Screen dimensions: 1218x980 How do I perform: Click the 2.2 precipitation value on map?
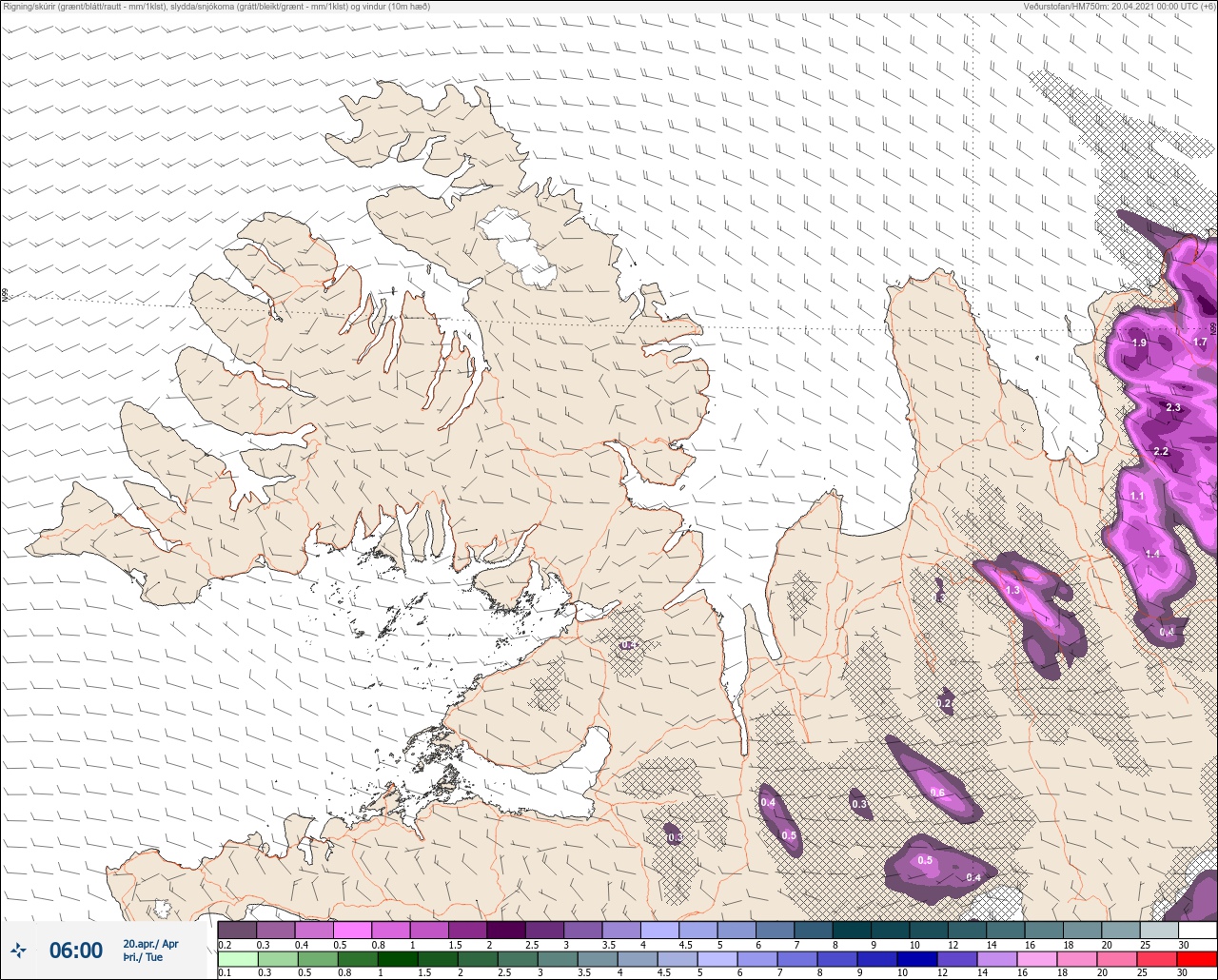click(x=1161, y=451)
